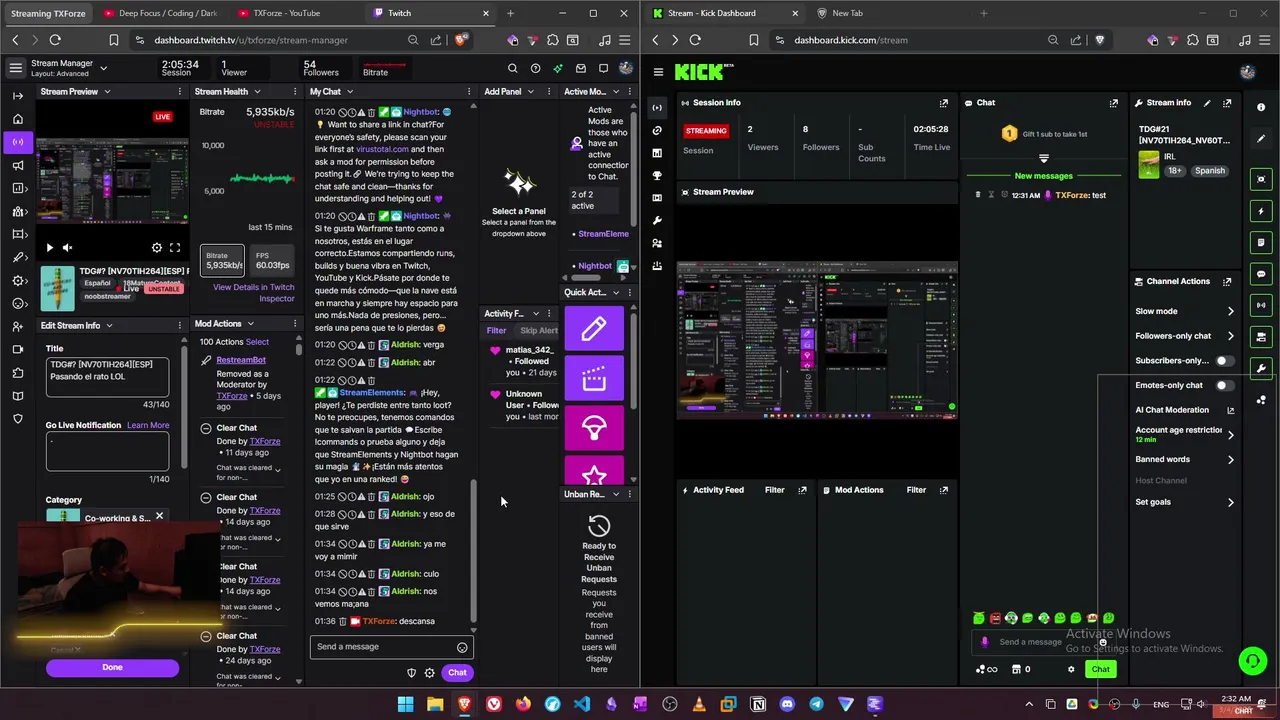Open virustotal.com link in Nightbot message
This screenshot has height=720, width=1280.
click(383, 149)
